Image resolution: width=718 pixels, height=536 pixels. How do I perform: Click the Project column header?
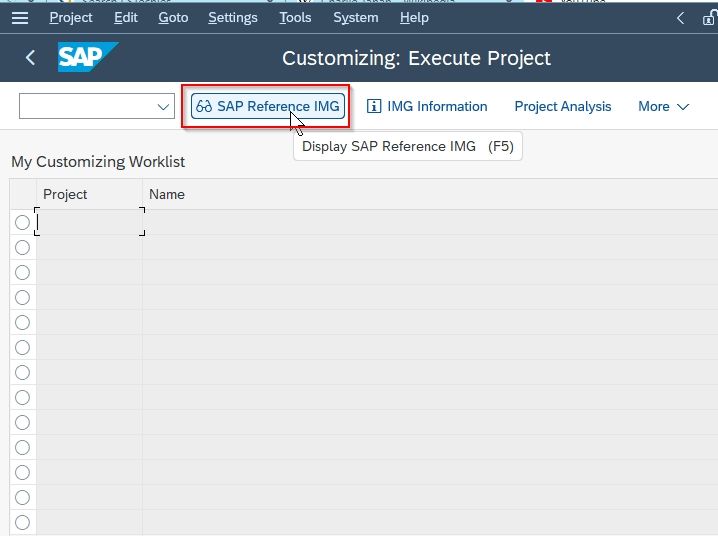(89, 194)
